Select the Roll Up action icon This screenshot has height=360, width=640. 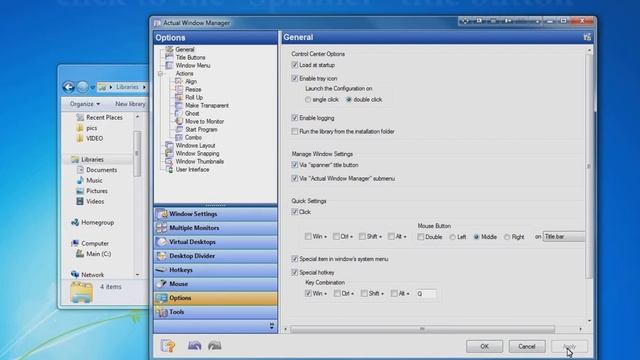click(179, 97)
